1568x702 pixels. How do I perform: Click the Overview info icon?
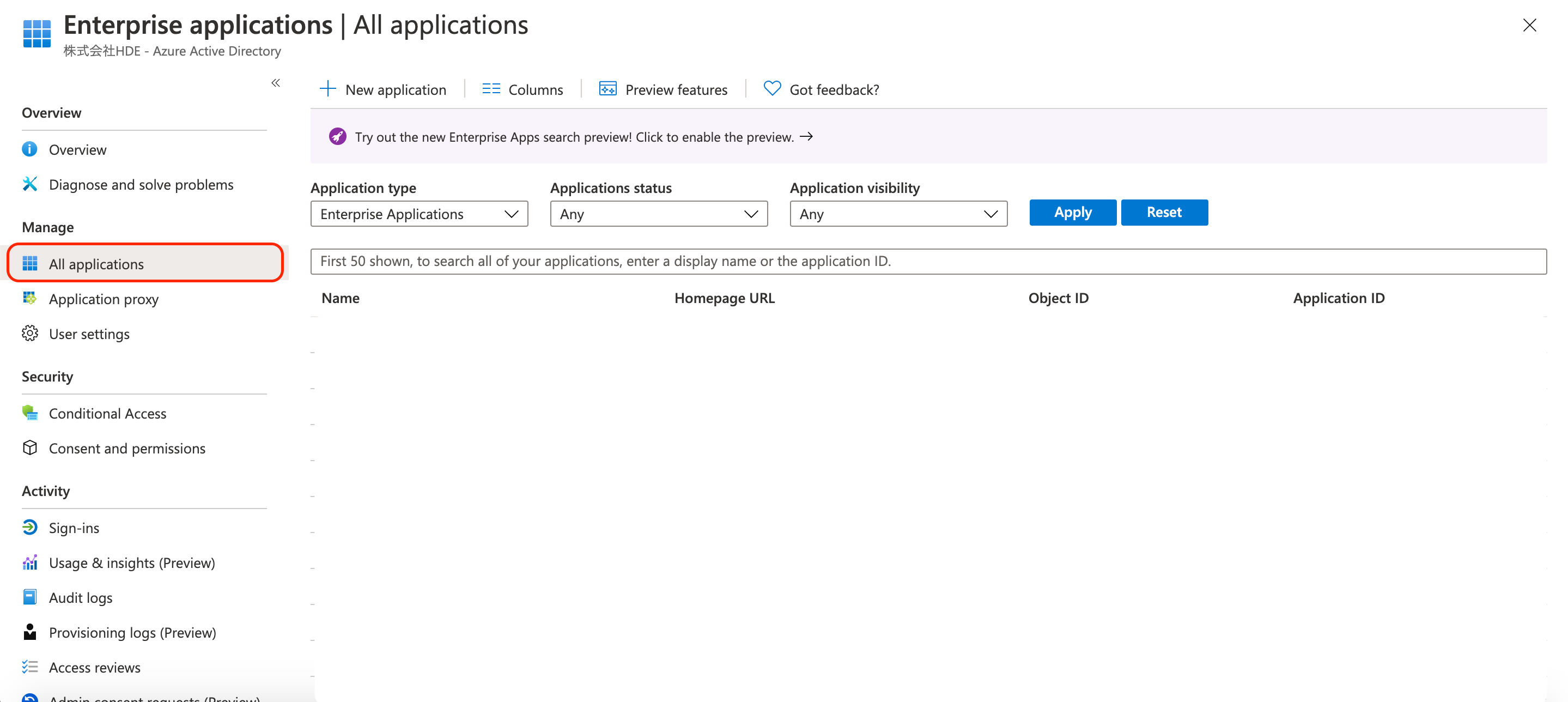click(30, 149)
